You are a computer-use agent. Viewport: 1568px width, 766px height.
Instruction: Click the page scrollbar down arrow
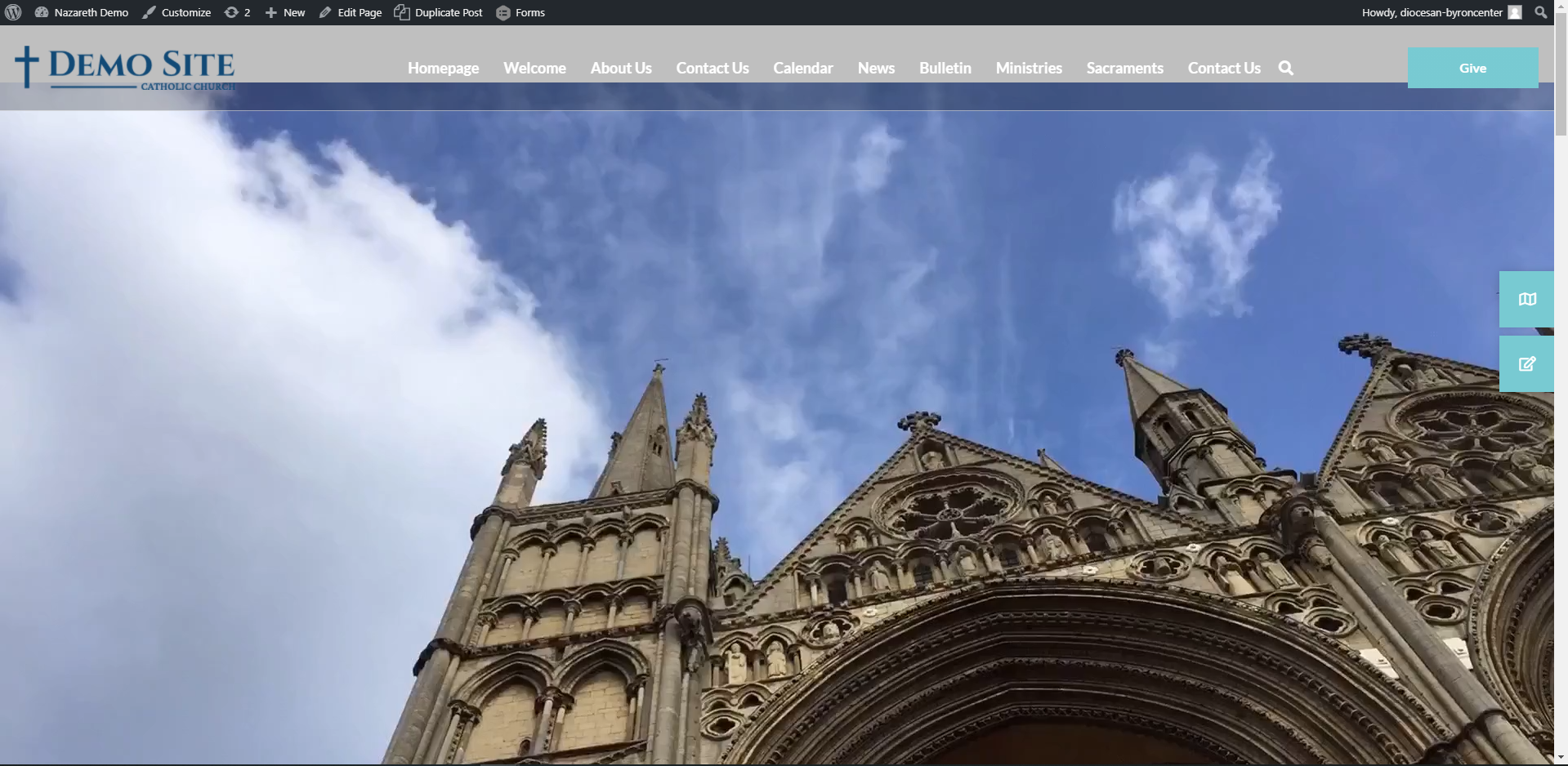click(x=1561, y=759)
